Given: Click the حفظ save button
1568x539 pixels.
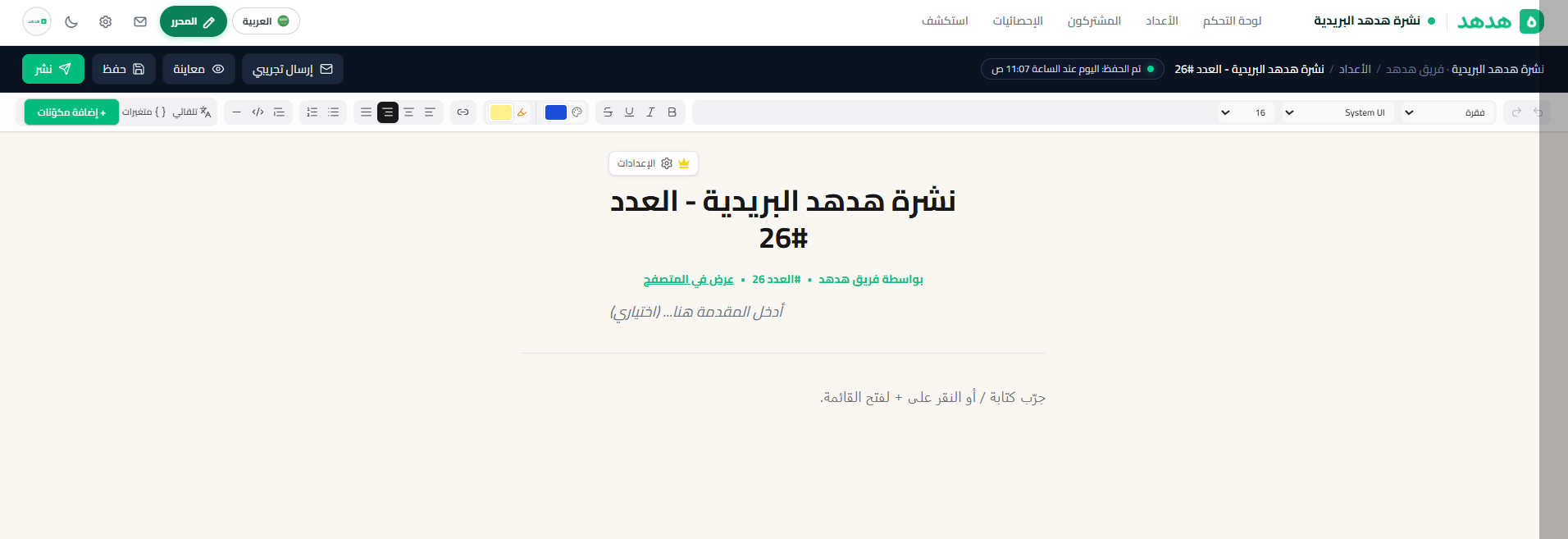Looking at the screenshot, I should [x=124, y=69].
